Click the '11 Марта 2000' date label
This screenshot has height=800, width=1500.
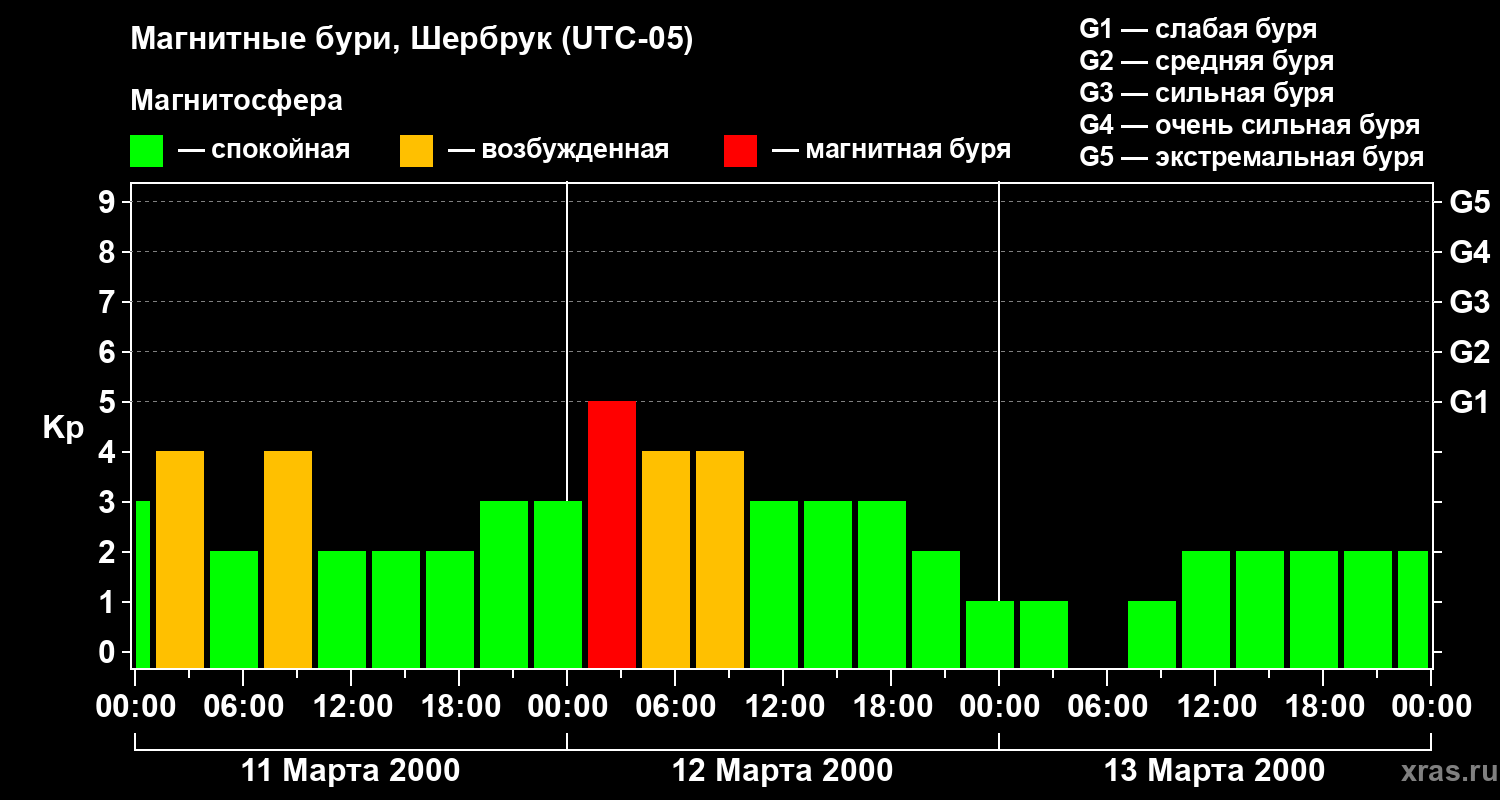(x=351, y=771)
